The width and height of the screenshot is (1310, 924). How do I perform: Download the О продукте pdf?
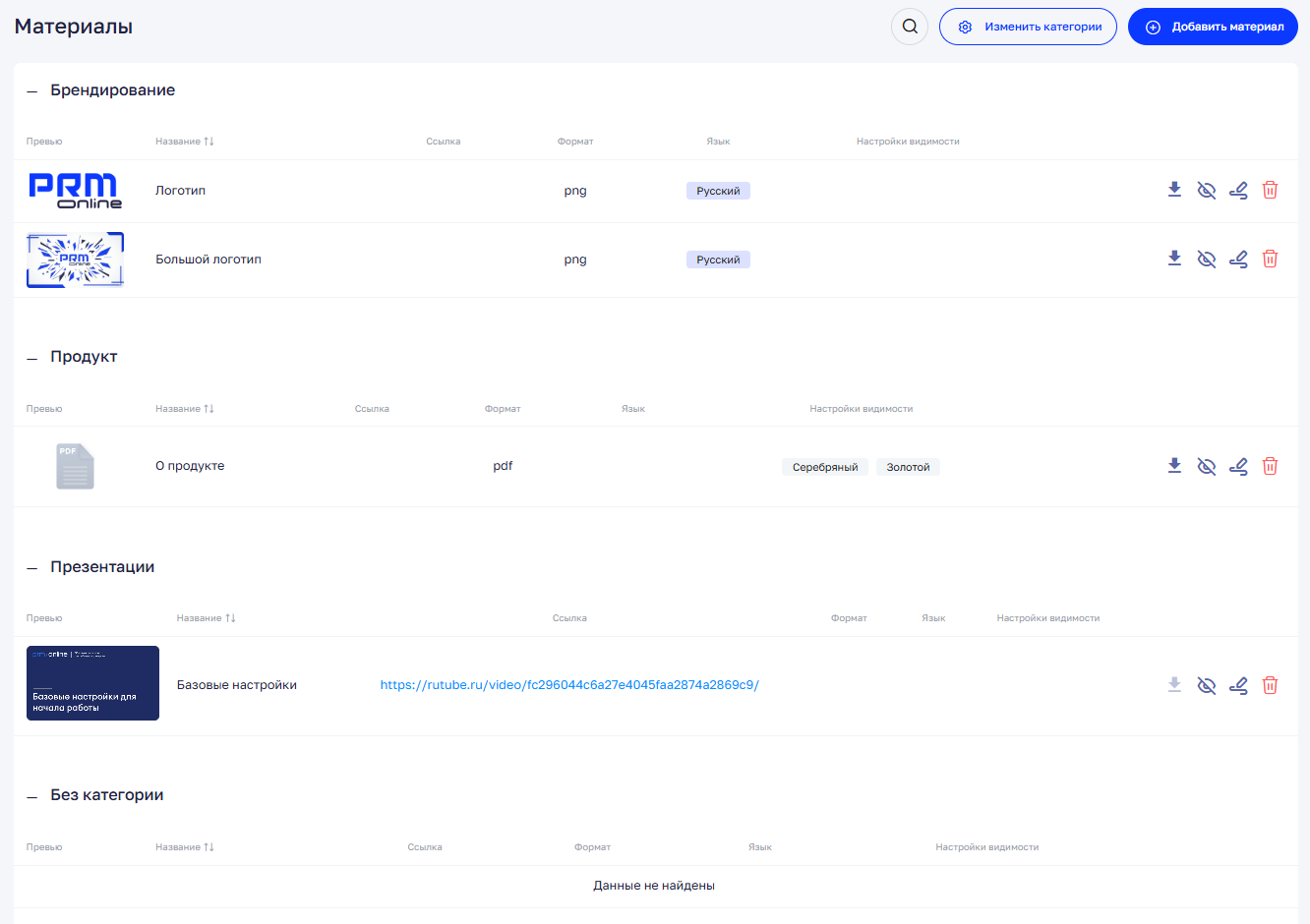pos(1174,466)
